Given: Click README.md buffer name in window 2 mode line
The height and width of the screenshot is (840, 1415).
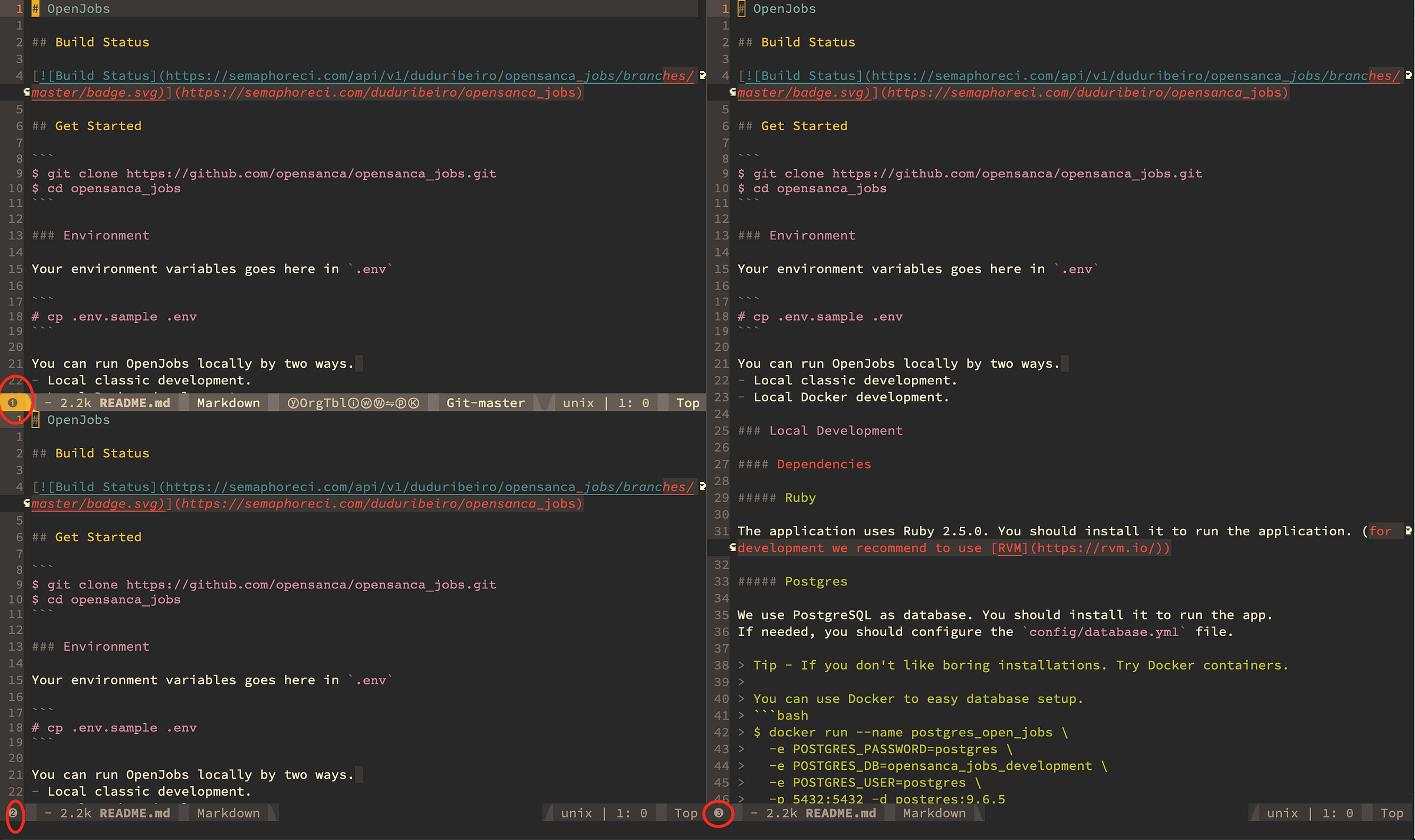Looking at the screenshot, I should tap(134, 813).
